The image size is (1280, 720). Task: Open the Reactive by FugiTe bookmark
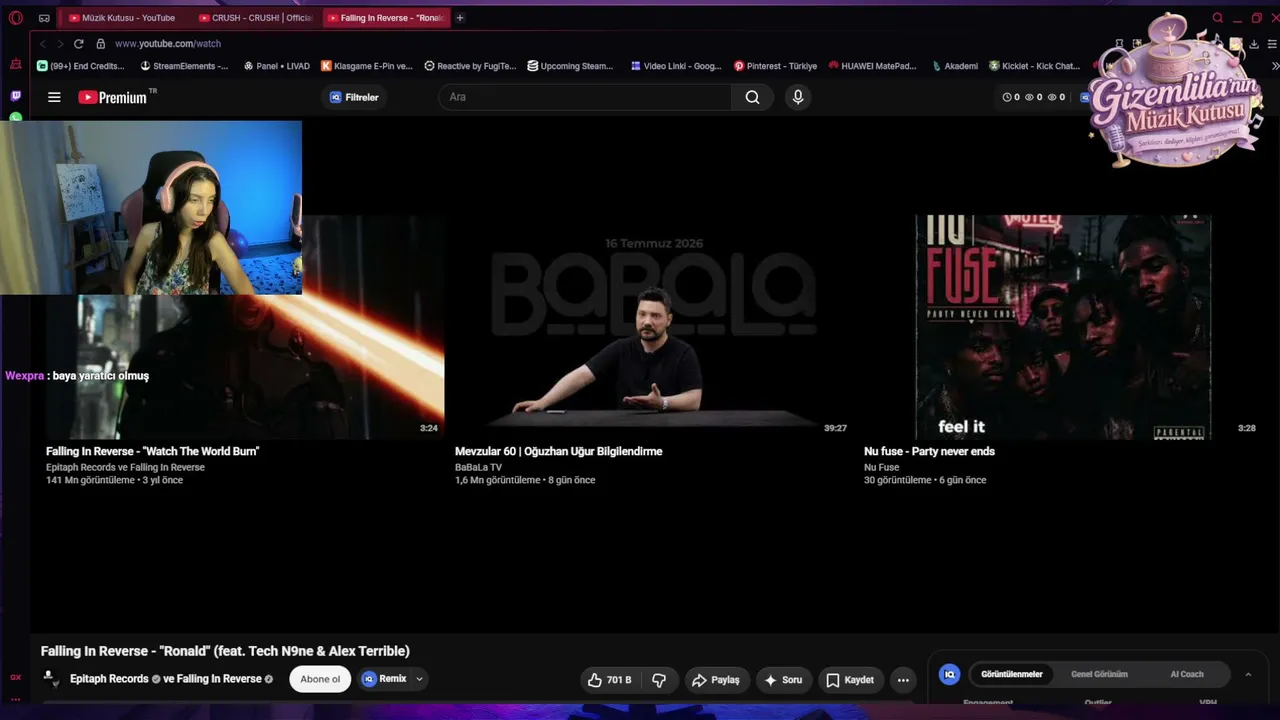click(470, 66)
